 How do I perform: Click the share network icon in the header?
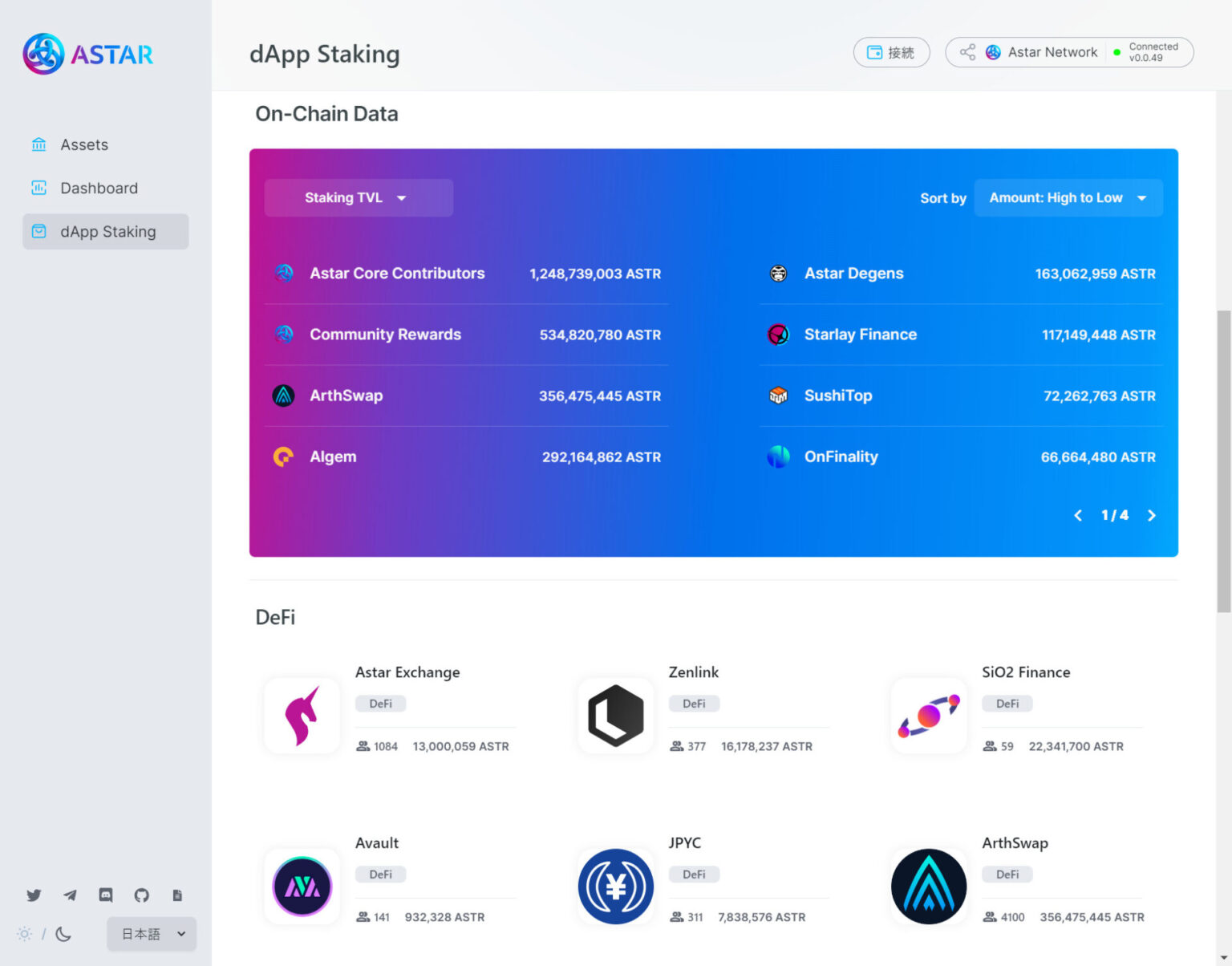(967, 51)
